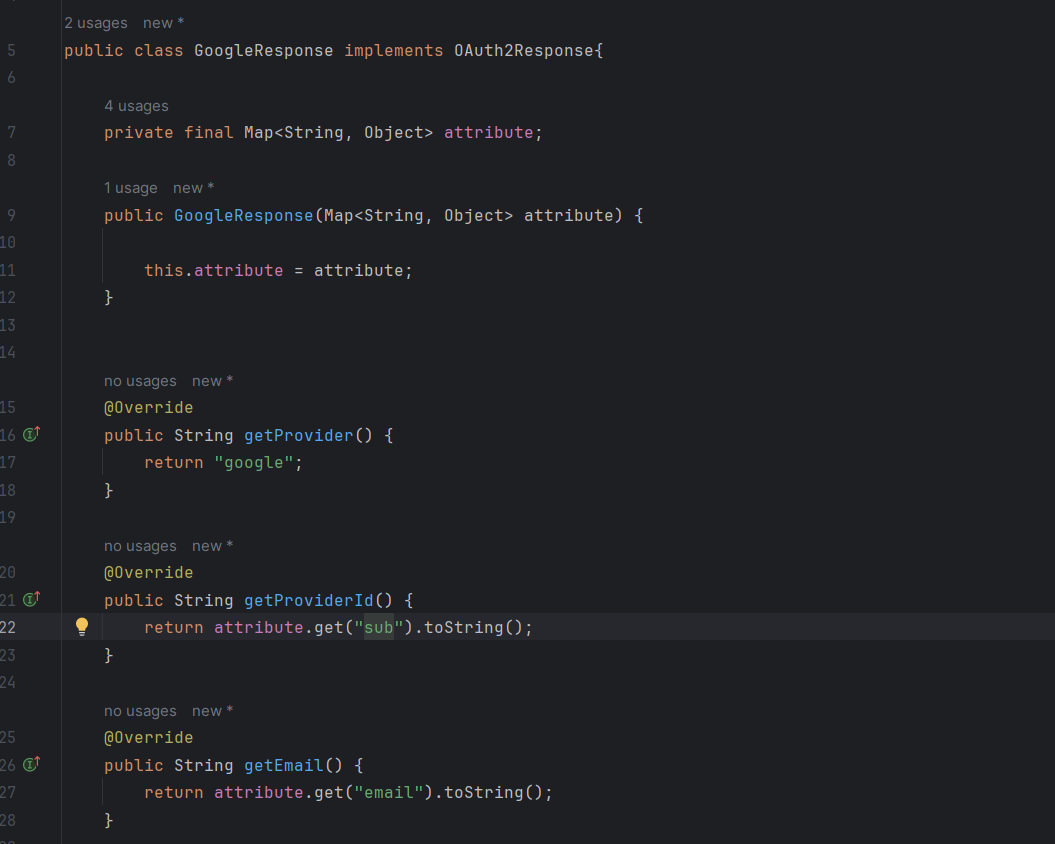The height and width of the screenshot is (844, 1055).
Task: Click line number 9 in the gutter
Action: point(11,215)
